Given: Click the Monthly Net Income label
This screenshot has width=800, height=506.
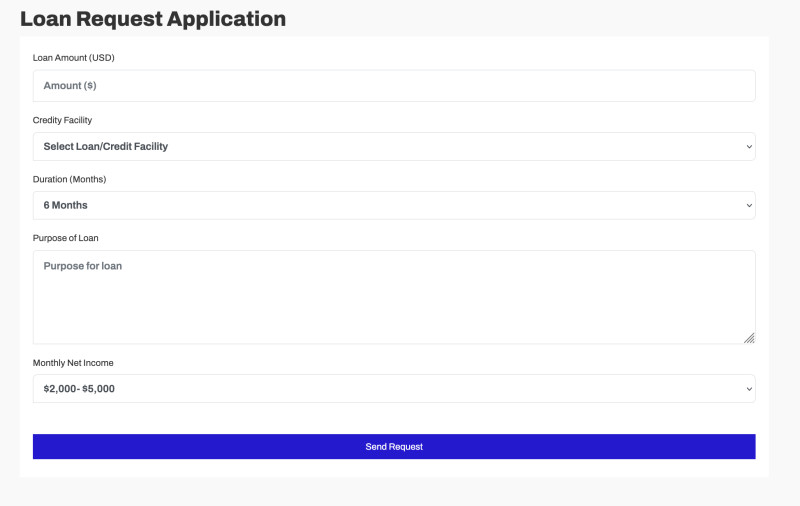Looking at the screenshot, I should point(72,363).
